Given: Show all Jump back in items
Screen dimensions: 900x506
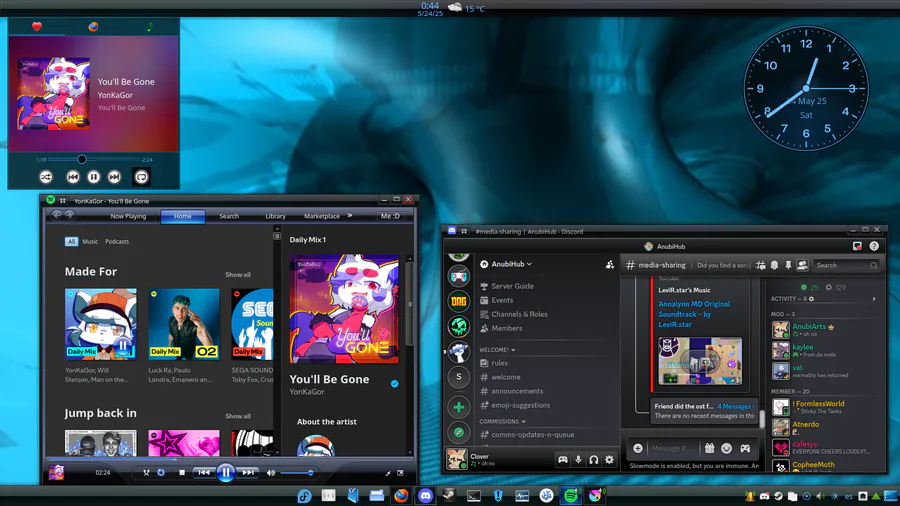Looking at the screenshot, I should click(x=238, y=417).
